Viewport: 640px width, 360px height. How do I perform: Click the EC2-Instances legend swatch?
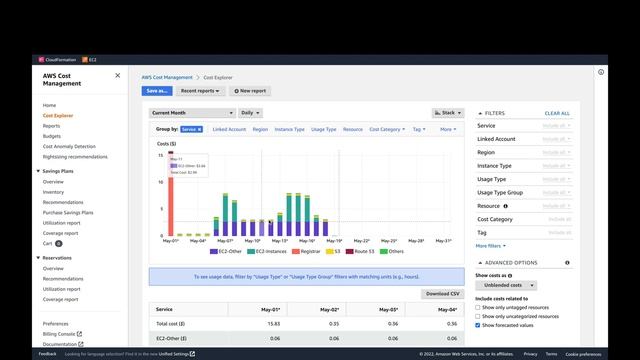point(251,251)
